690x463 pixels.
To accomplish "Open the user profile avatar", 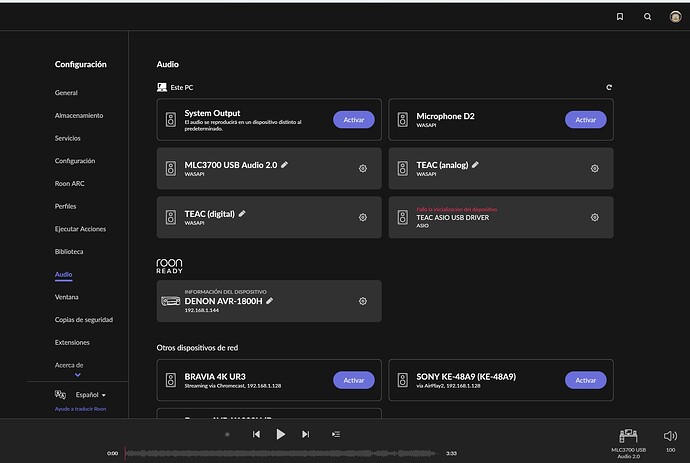I will pyautogui.click(x=675, y=17).
